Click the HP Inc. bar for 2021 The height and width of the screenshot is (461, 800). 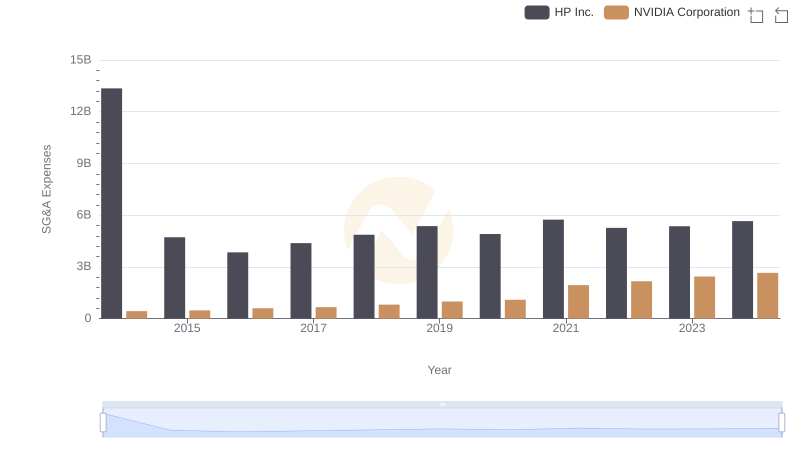[554, 269]
